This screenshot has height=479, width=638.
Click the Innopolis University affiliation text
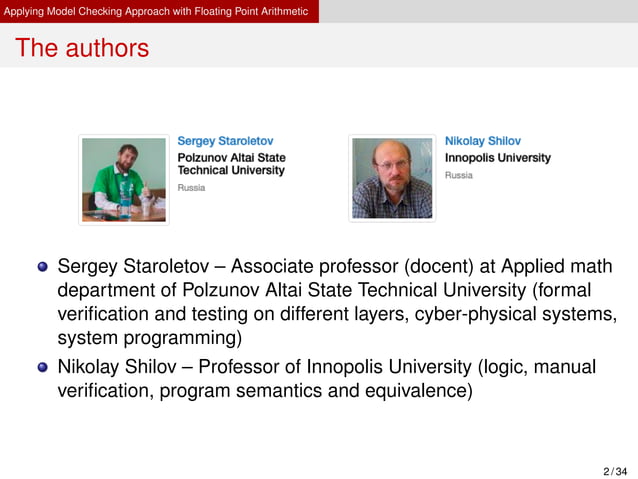point(498,158)
